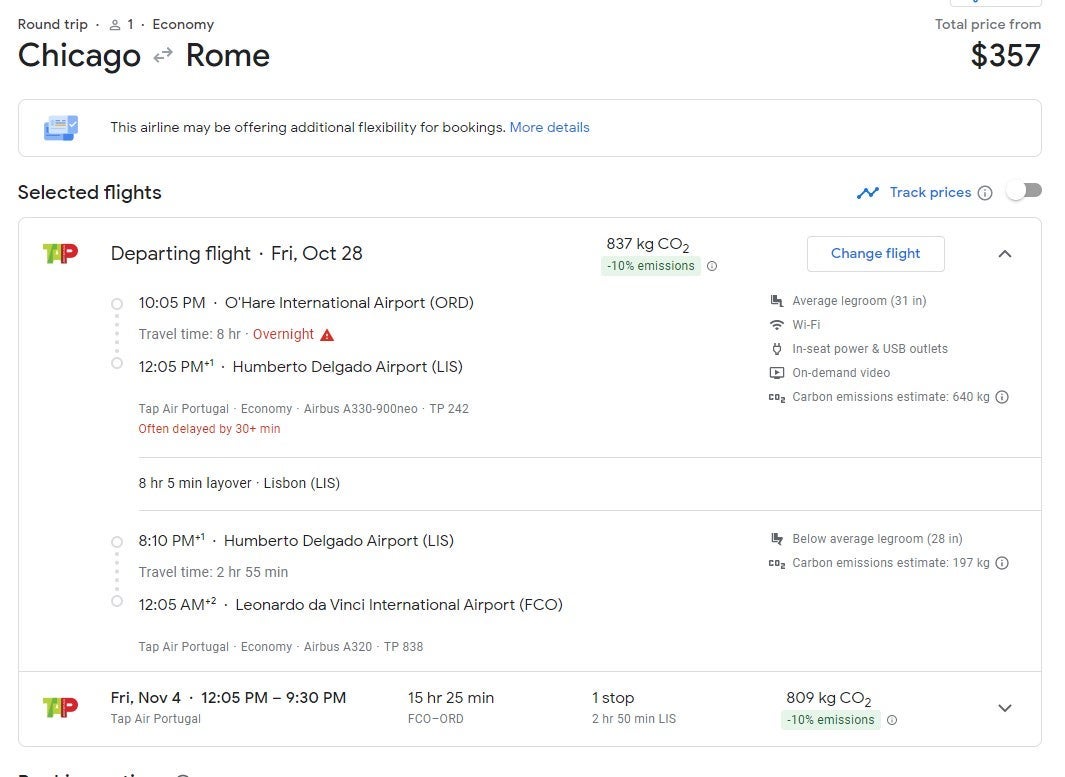Enable the Track prices toggle
This screenshot has width=1065, height=777.
(1023, 192)
